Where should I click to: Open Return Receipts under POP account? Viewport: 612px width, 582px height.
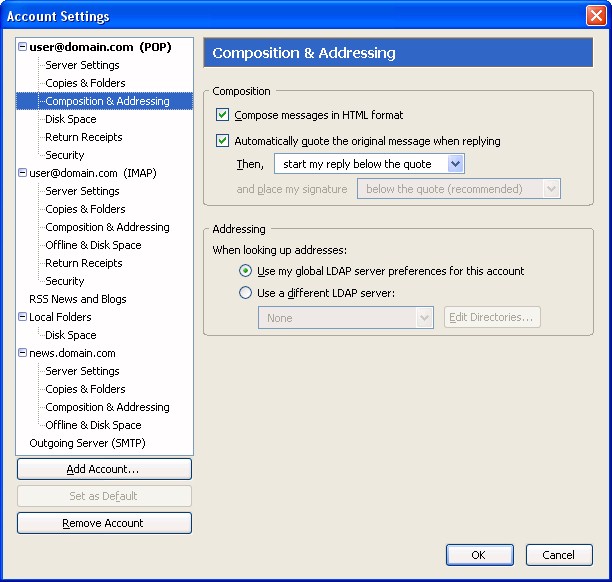coord(84,137)
